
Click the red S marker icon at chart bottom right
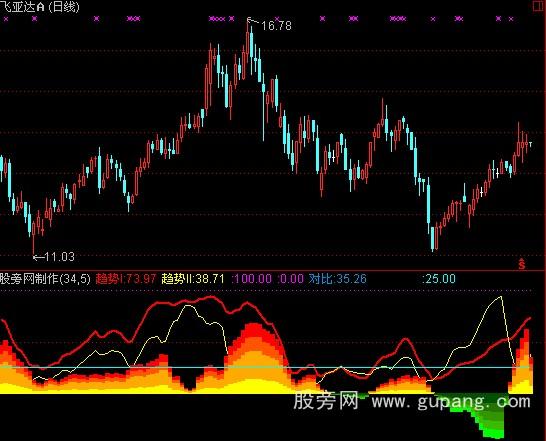pos(521,264)
